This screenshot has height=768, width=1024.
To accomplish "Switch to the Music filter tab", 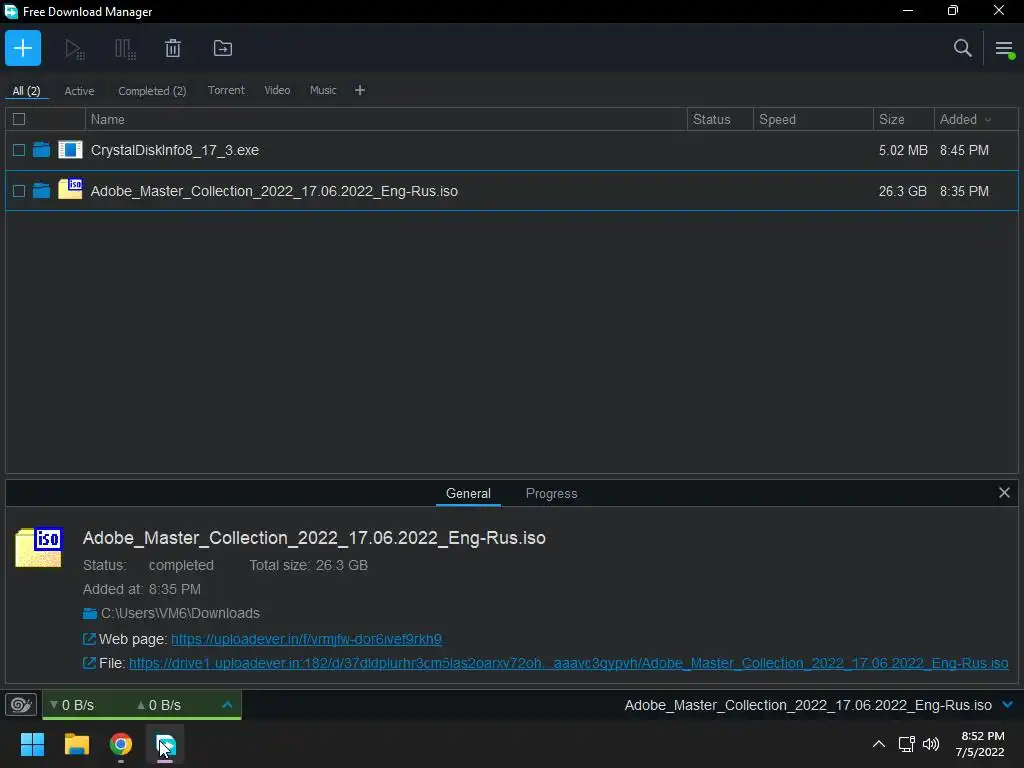I will (323, 90).
